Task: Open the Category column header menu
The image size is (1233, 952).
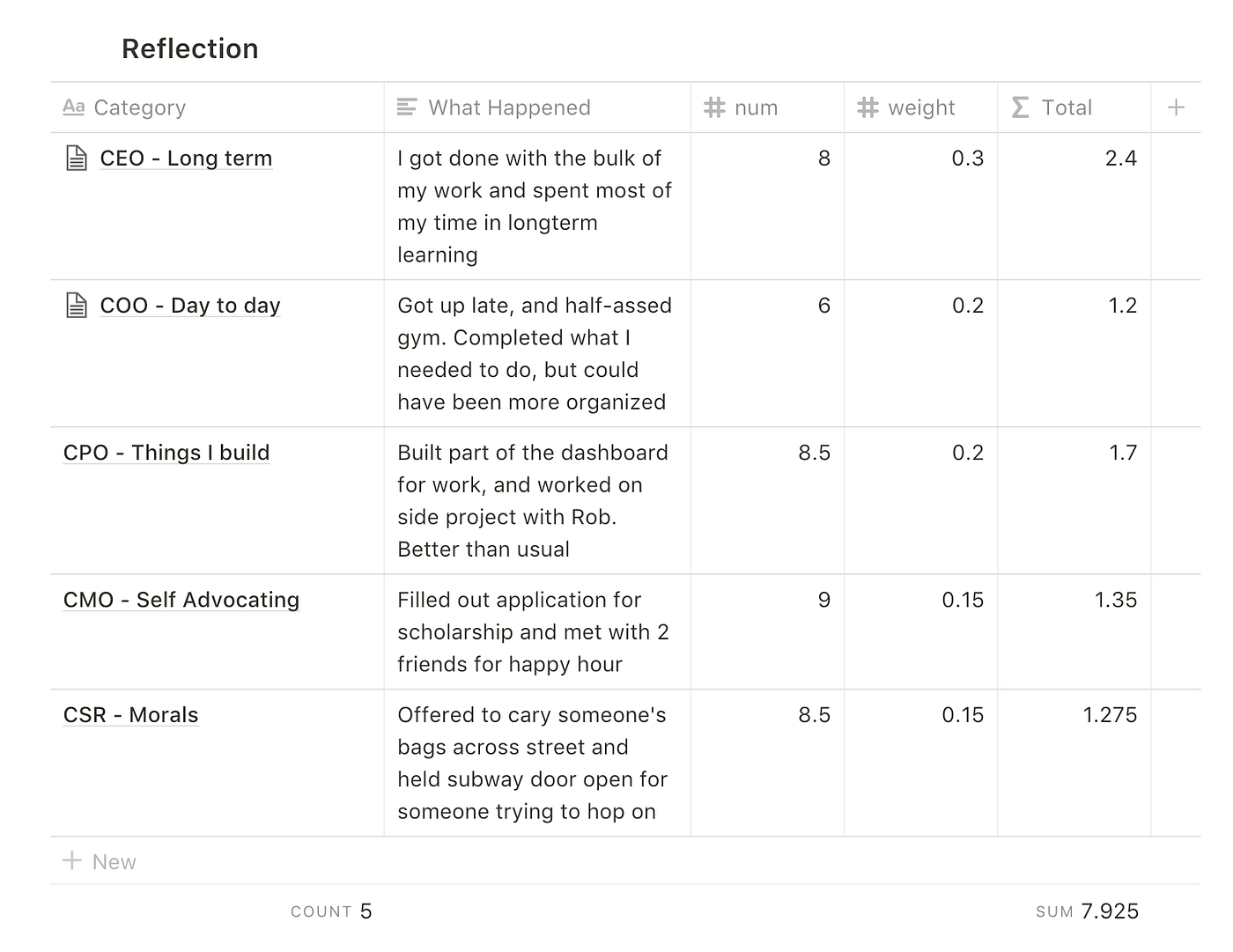Action: [x=140, y=107]
